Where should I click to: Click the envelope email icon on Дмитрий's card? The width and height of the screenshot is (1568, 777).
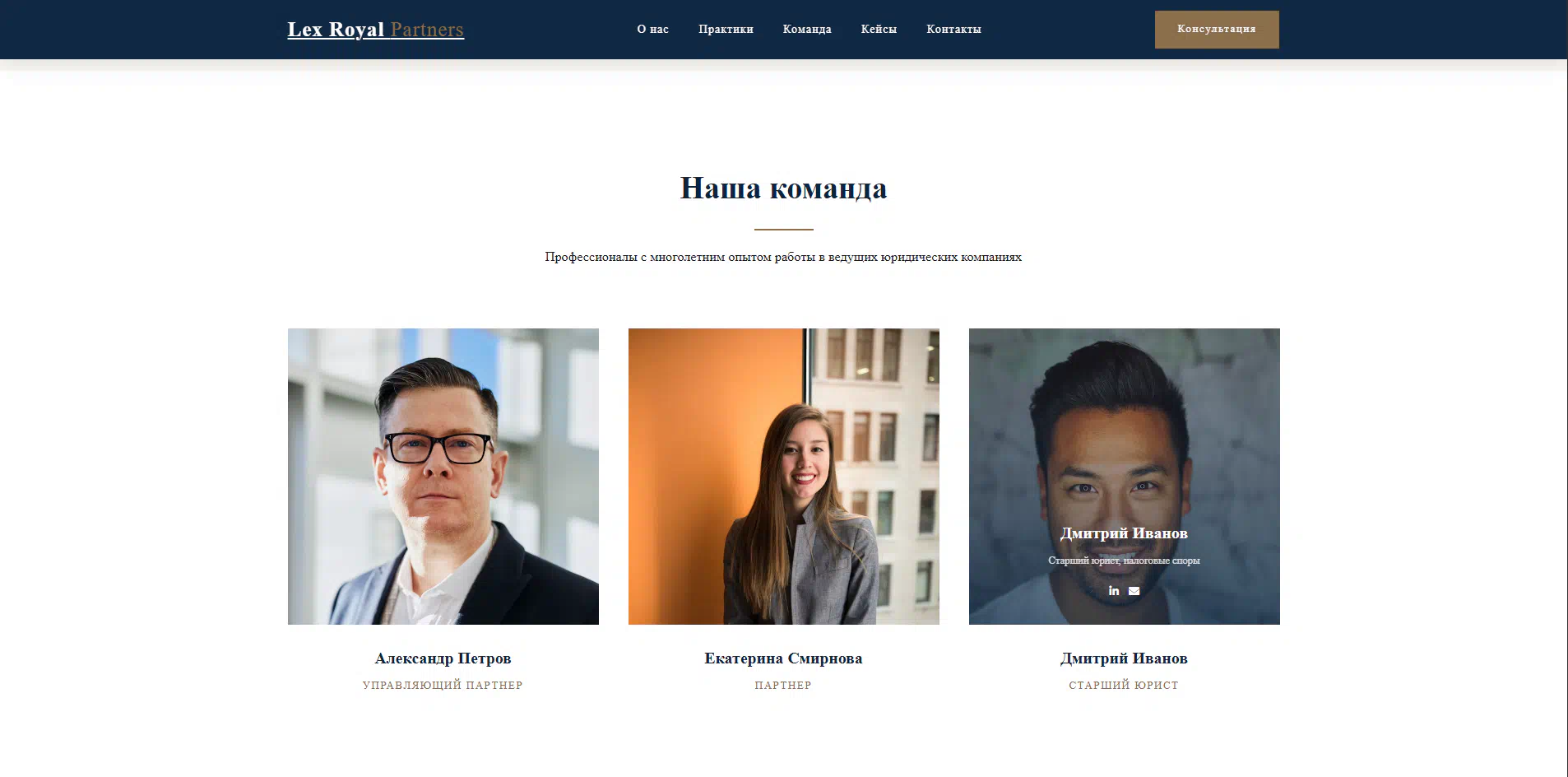tap(1134, 591)
